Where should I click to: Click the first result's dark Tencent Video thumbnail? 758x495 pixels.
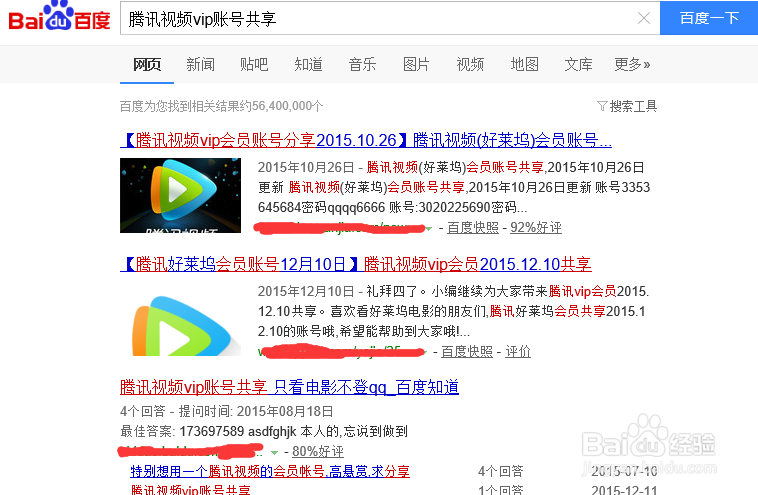[x=180, y=195]
